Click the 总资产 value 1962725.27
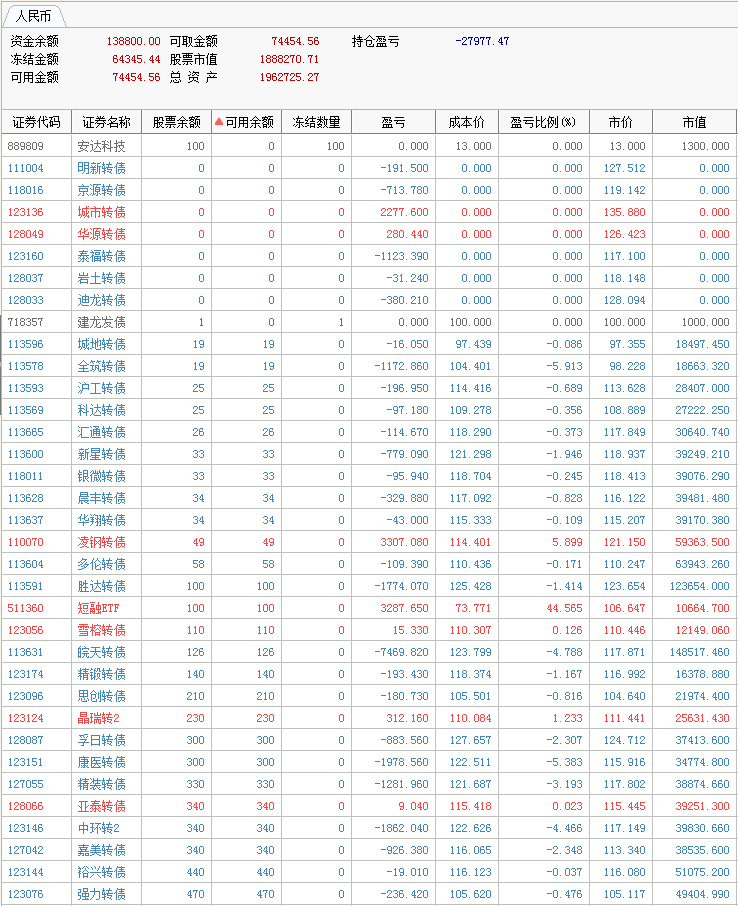 [x=289, y=77]
